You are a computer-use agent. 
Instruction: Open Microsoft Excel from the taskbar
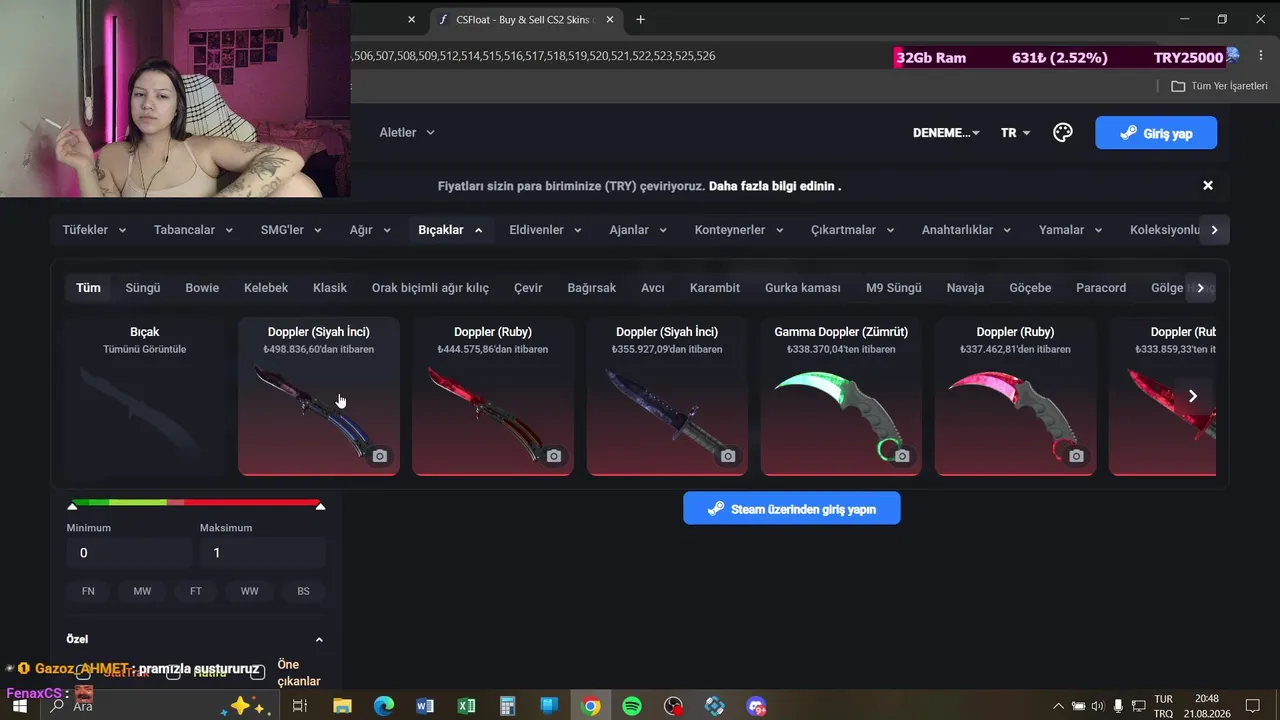466,706
